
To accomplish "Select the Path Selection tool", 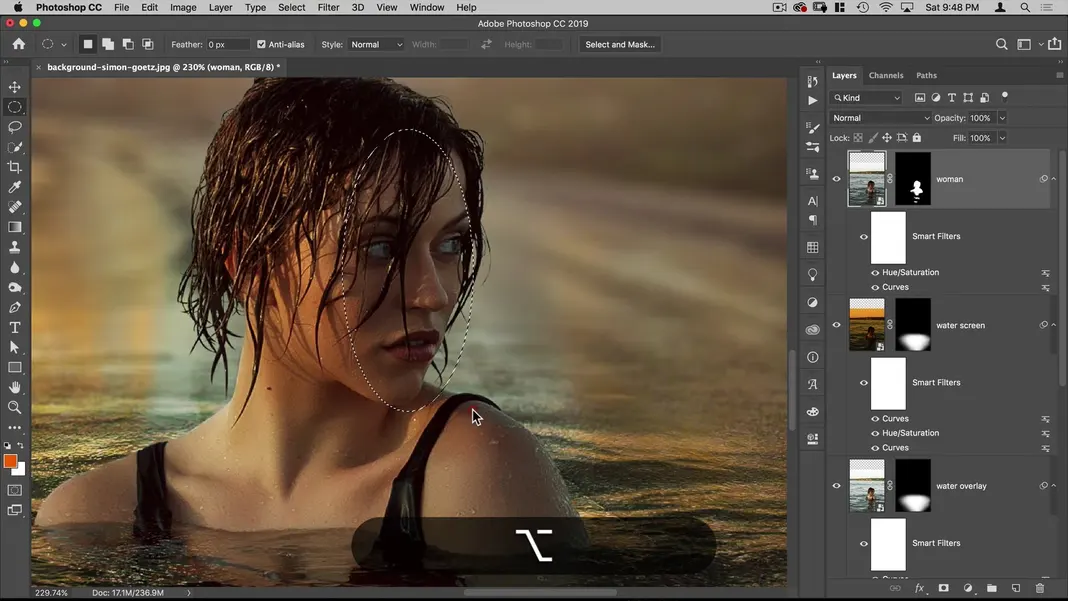I will click(x=14, y=348).
